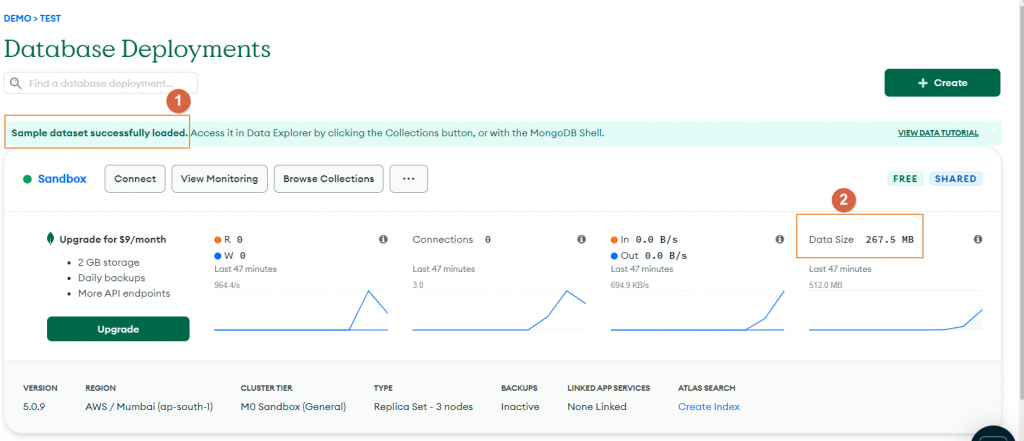Focus the Find a database deployment field
The width and height of the screenshot is (1024, 441).
(101, 83)
